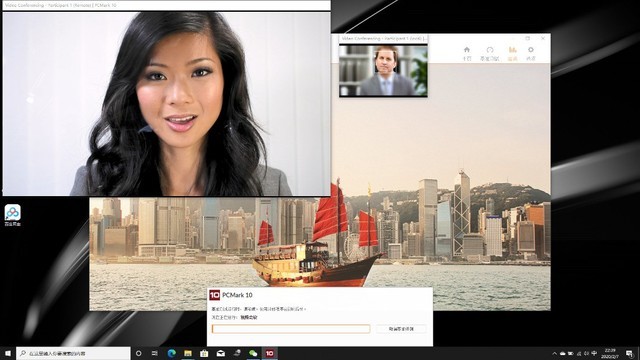Open the Home tab in PCMark 10
This screenshot has height=360, width=640.
pos(467,53)
